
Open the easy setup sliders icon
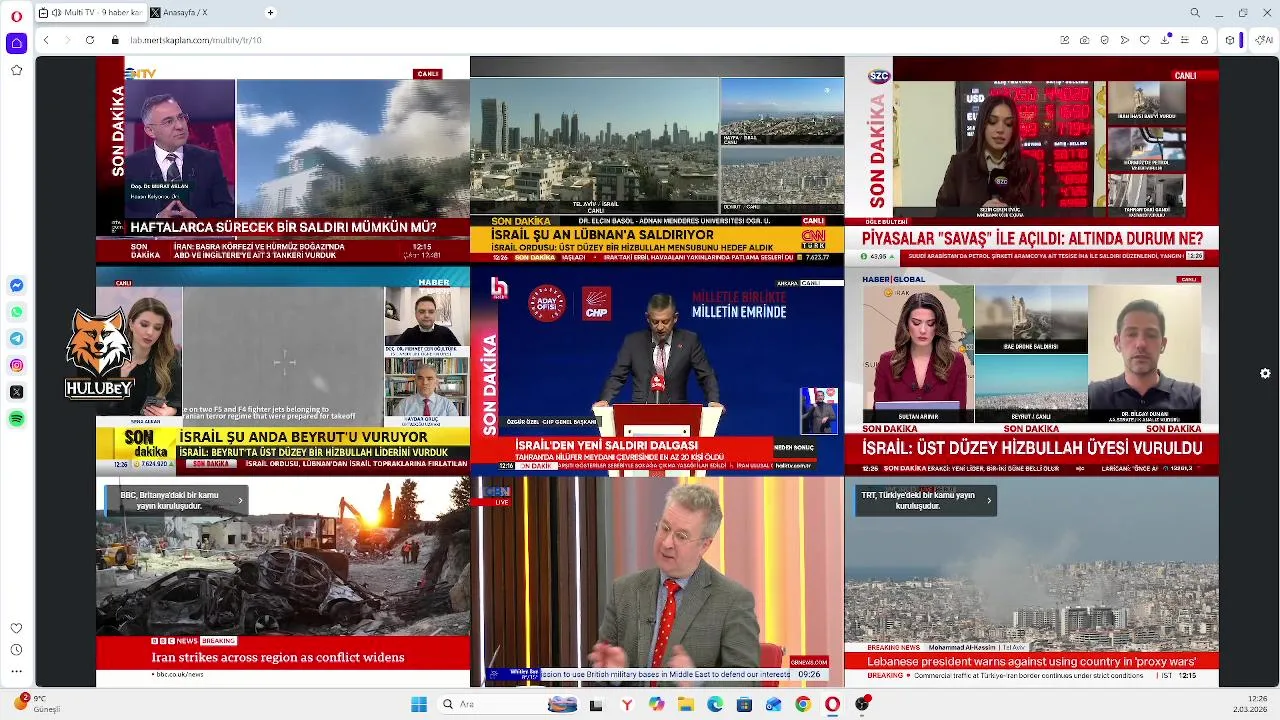coord(1185,40)
